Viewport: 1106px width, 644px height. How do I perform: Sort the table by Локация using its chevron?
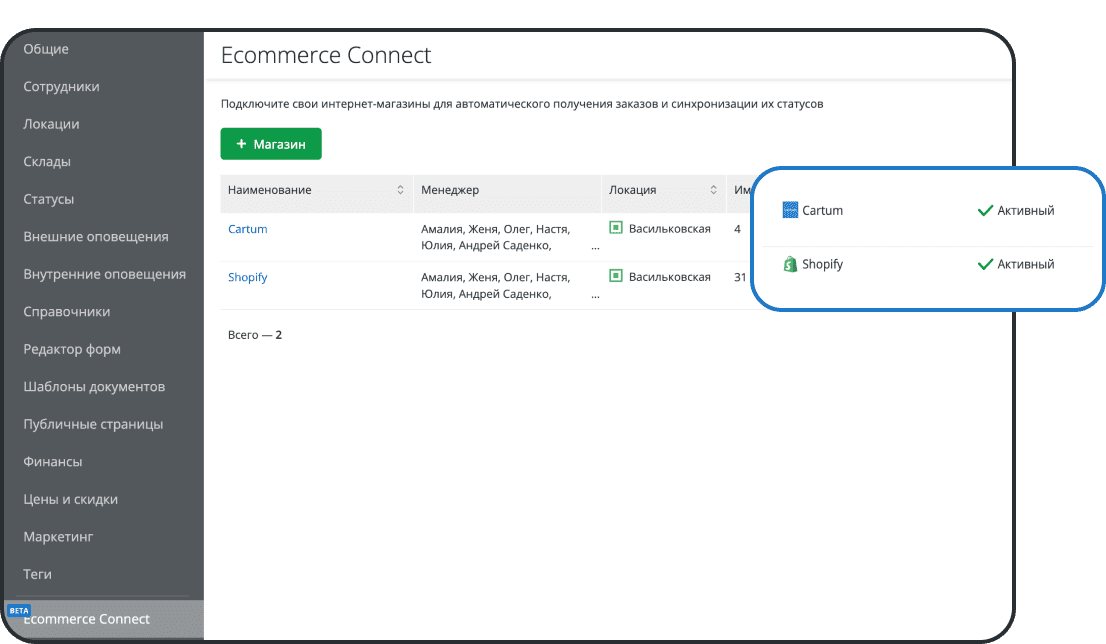pos(714,189)
